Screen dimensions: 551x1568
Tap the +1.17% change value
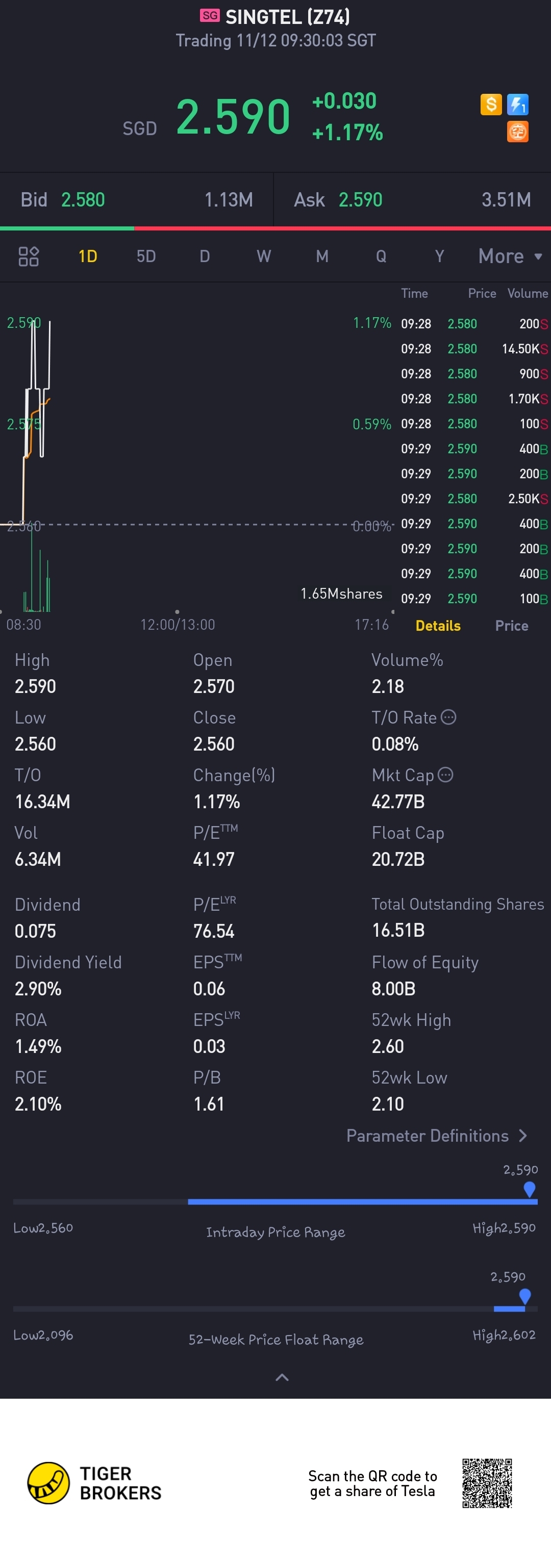coord(347,132)
